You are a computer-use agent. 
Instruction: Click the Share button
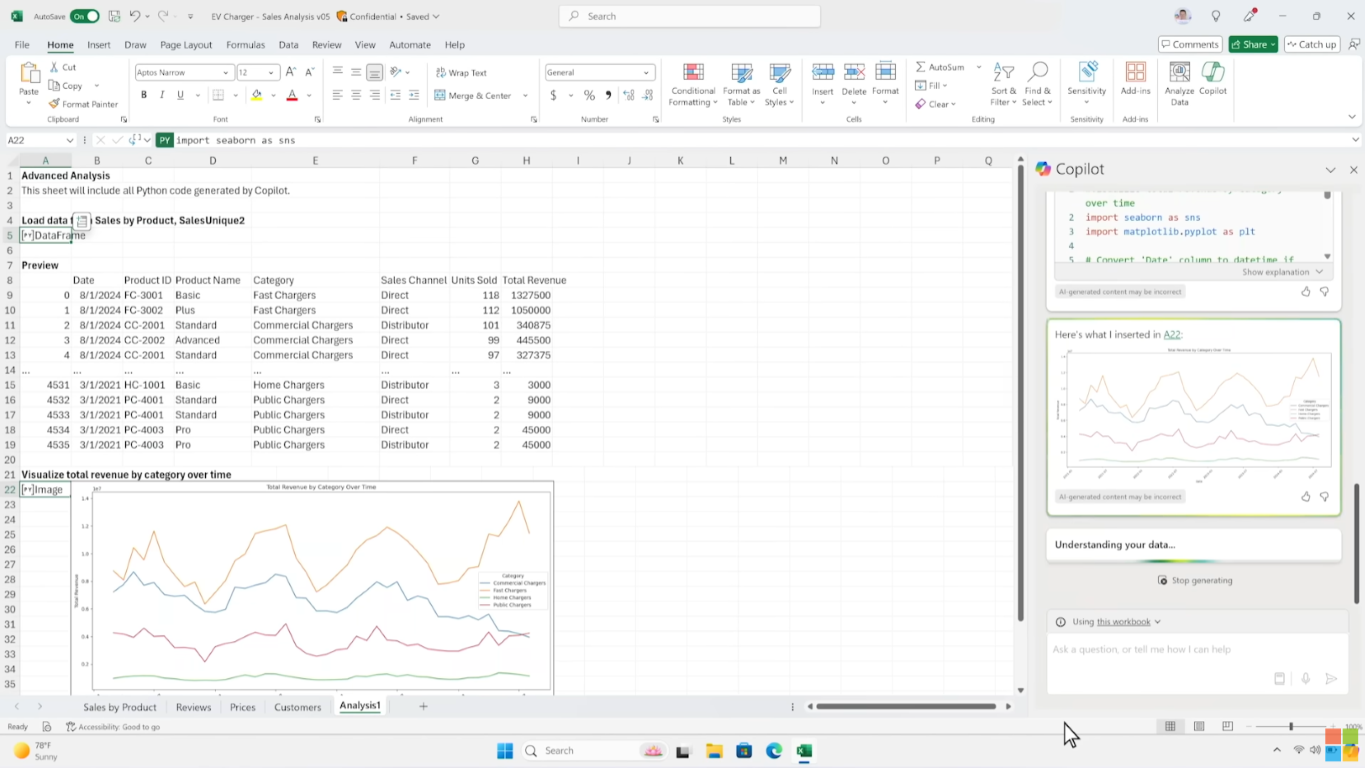1251,44
